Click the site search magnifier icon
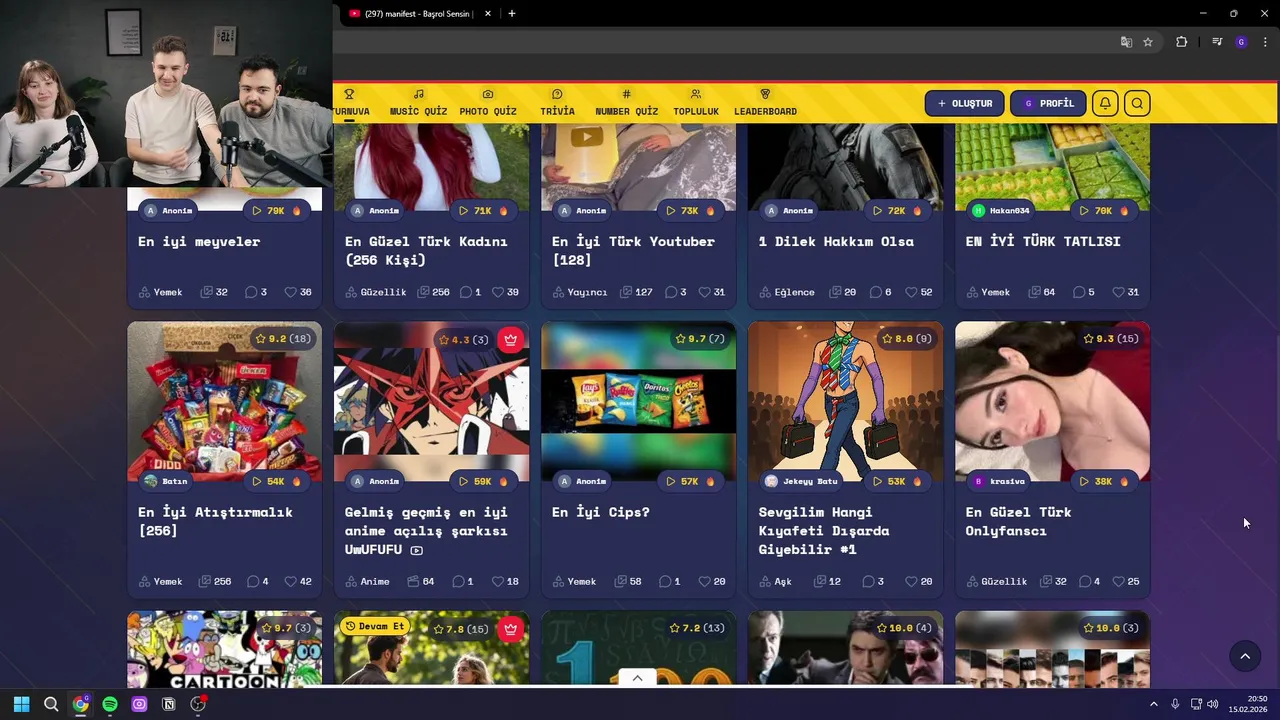 coord(1137,103)
